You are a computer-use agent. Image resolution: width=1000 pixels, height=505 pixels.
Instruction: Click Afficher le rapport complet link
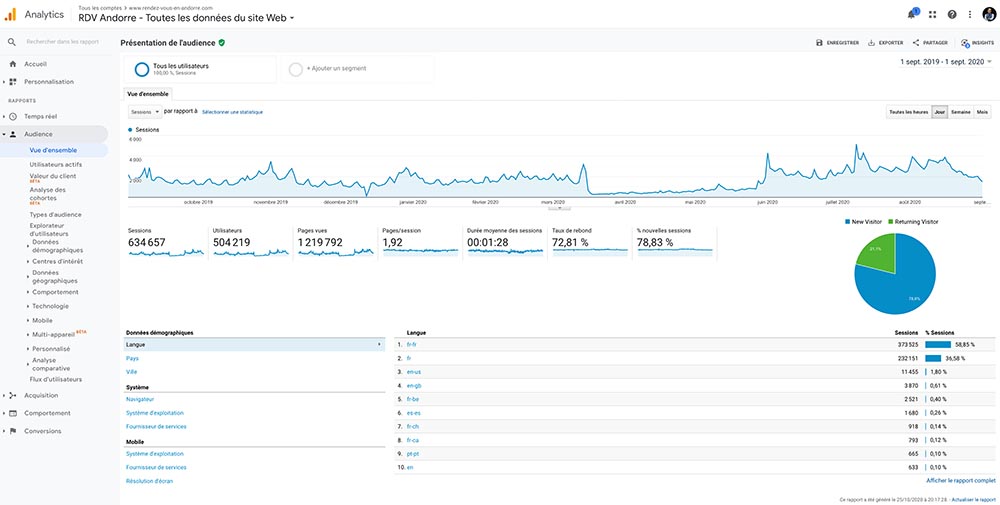[961, 481]
